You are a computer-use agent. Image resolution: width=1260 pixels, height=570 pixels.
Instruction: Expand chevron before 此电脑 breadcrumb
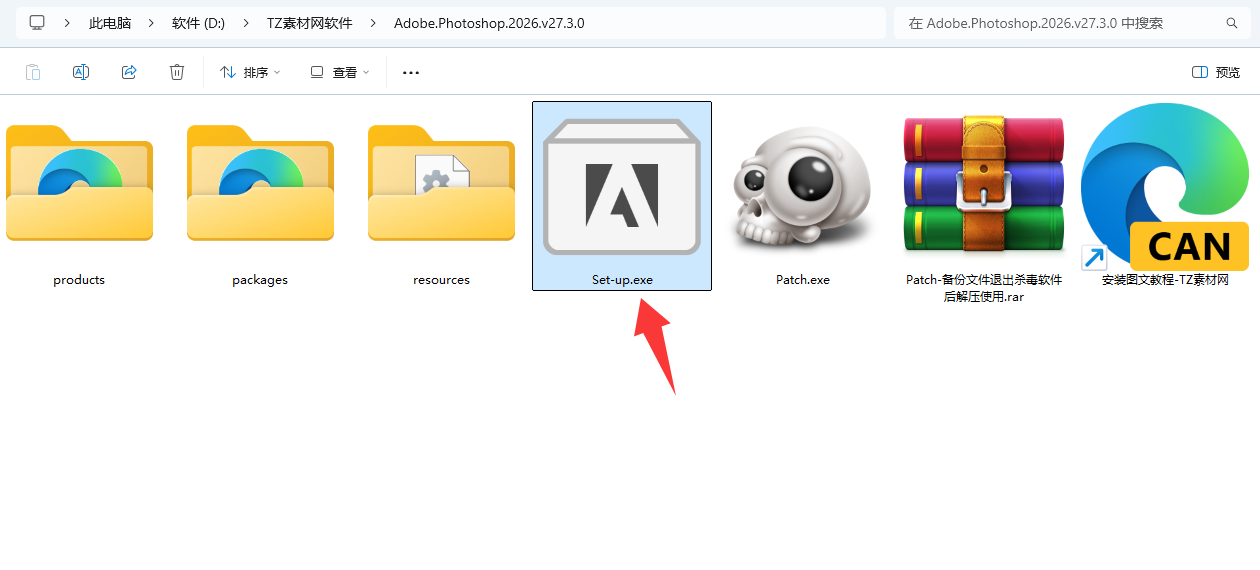tap(68, 23)
